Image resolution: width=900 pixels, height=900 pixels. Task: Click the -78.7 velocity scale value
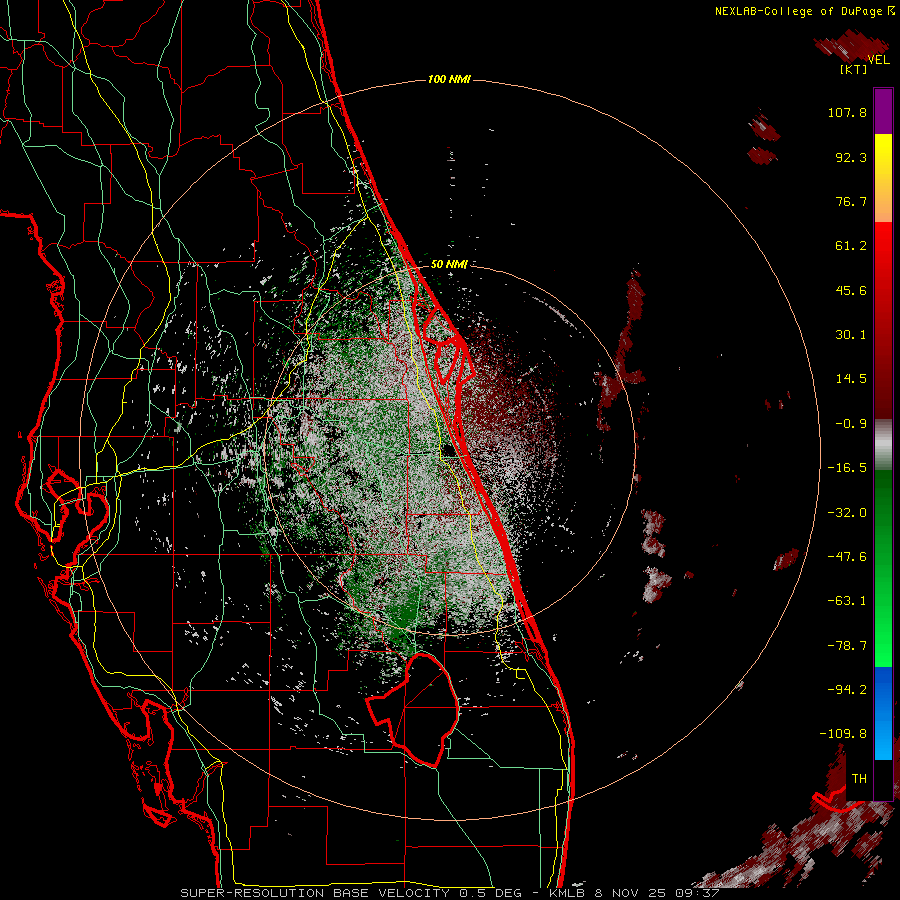point(847,646)
